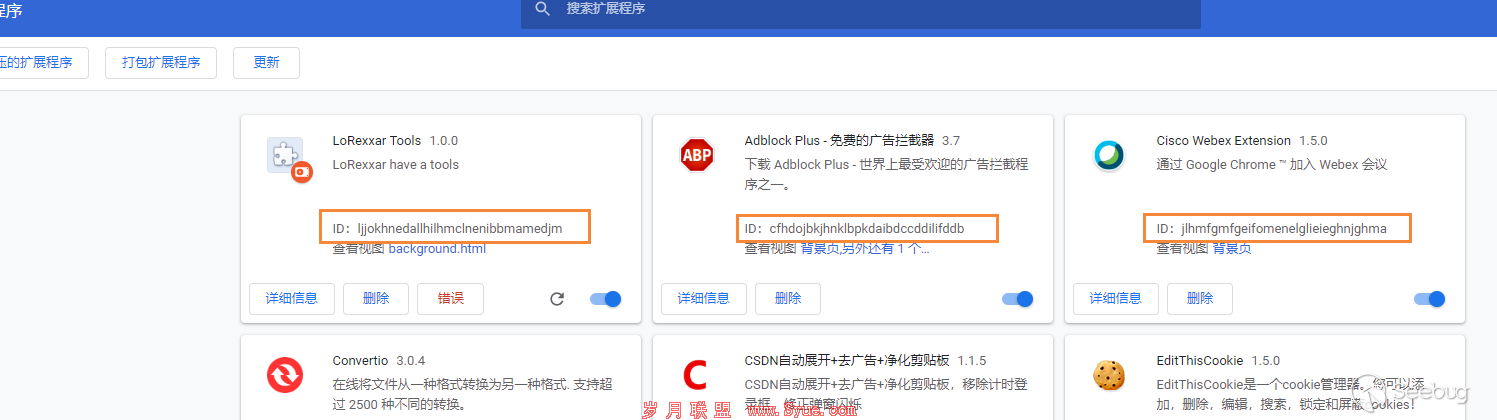Disable the Cisco Webex Extension switch
Screen dimensions: 1497x420
click(x=1430, y=299)
